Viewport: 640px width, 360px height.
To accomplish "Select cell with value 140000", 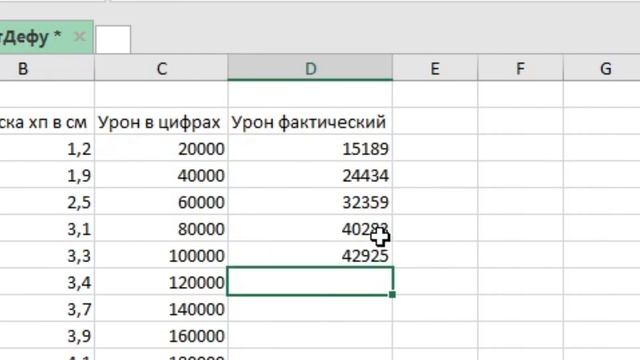I will (161, 309).
